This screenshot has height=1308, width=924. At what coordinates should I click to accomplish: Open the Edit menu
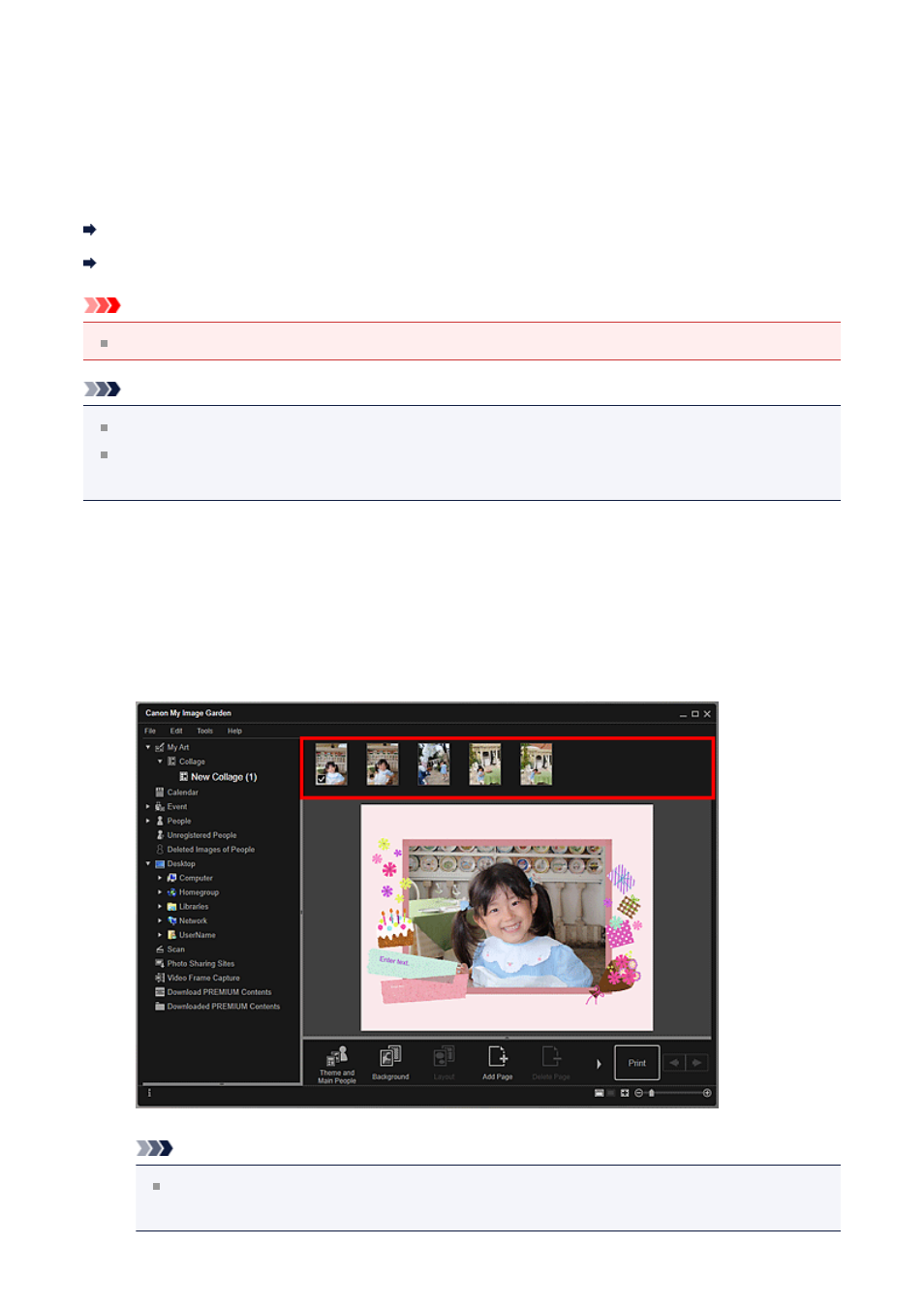(176, 731)
